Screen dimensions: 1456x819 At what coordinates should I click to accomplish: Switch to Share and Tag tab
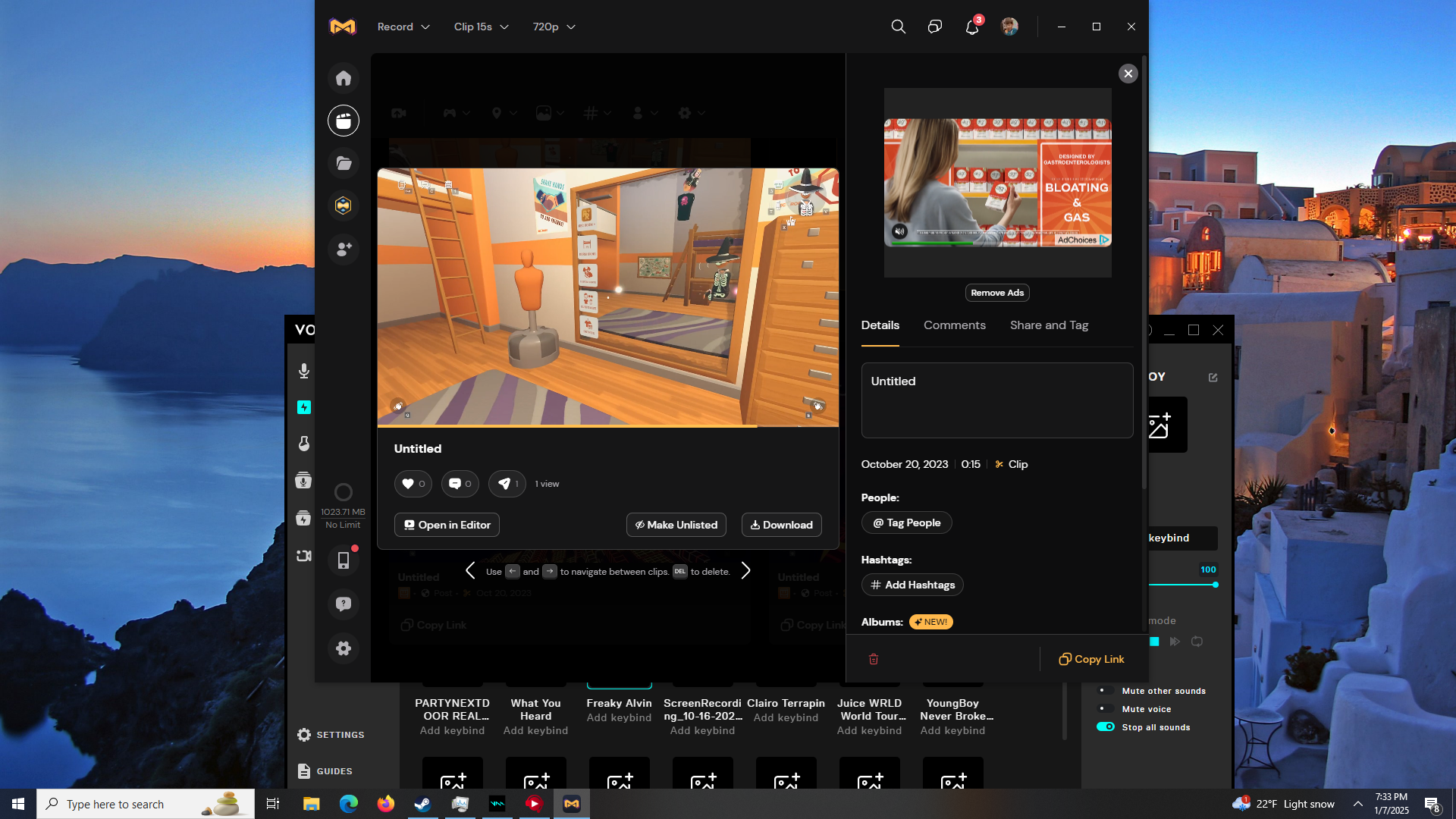tap(1049, 325)
